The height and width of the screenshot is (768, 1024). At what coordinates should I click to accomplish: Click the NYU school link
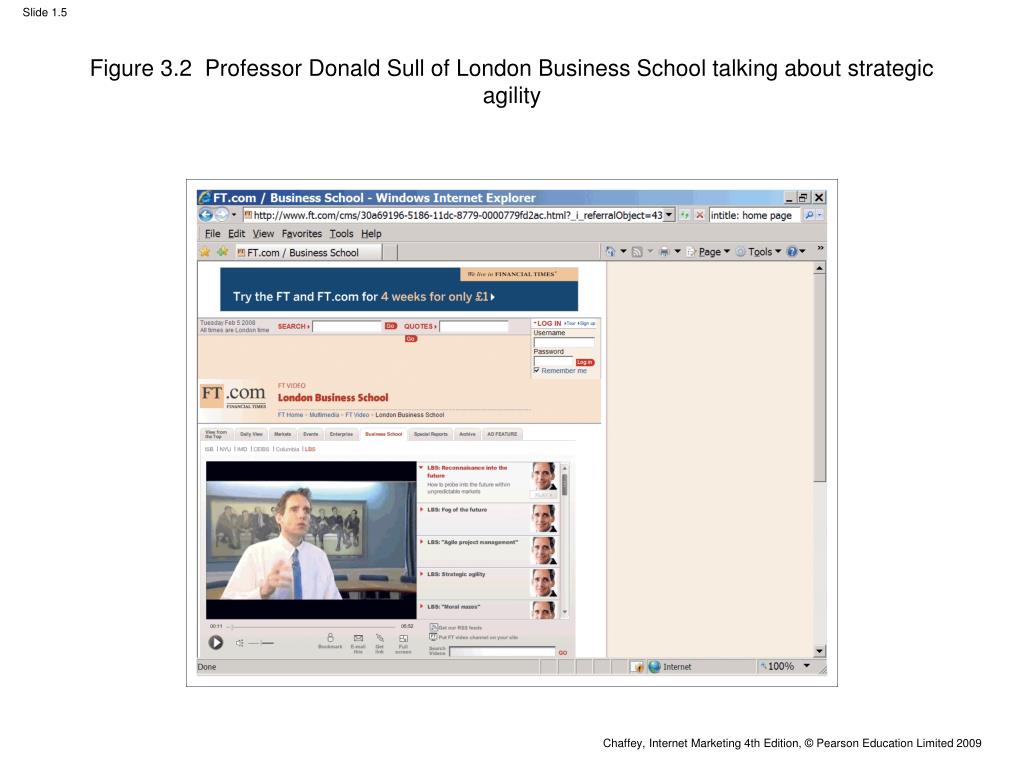coord(225,449)
